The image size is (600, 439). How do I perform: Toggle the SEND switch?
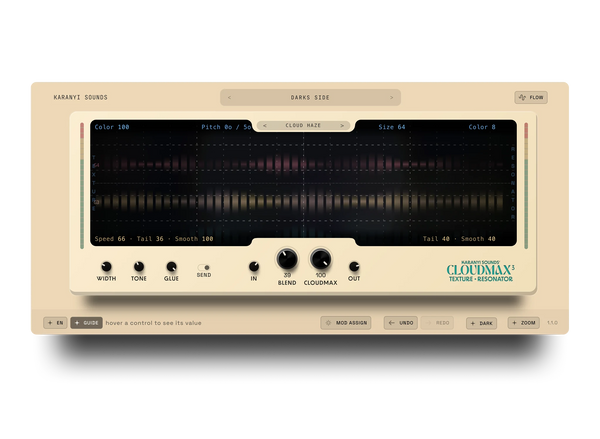click(204, 267)
